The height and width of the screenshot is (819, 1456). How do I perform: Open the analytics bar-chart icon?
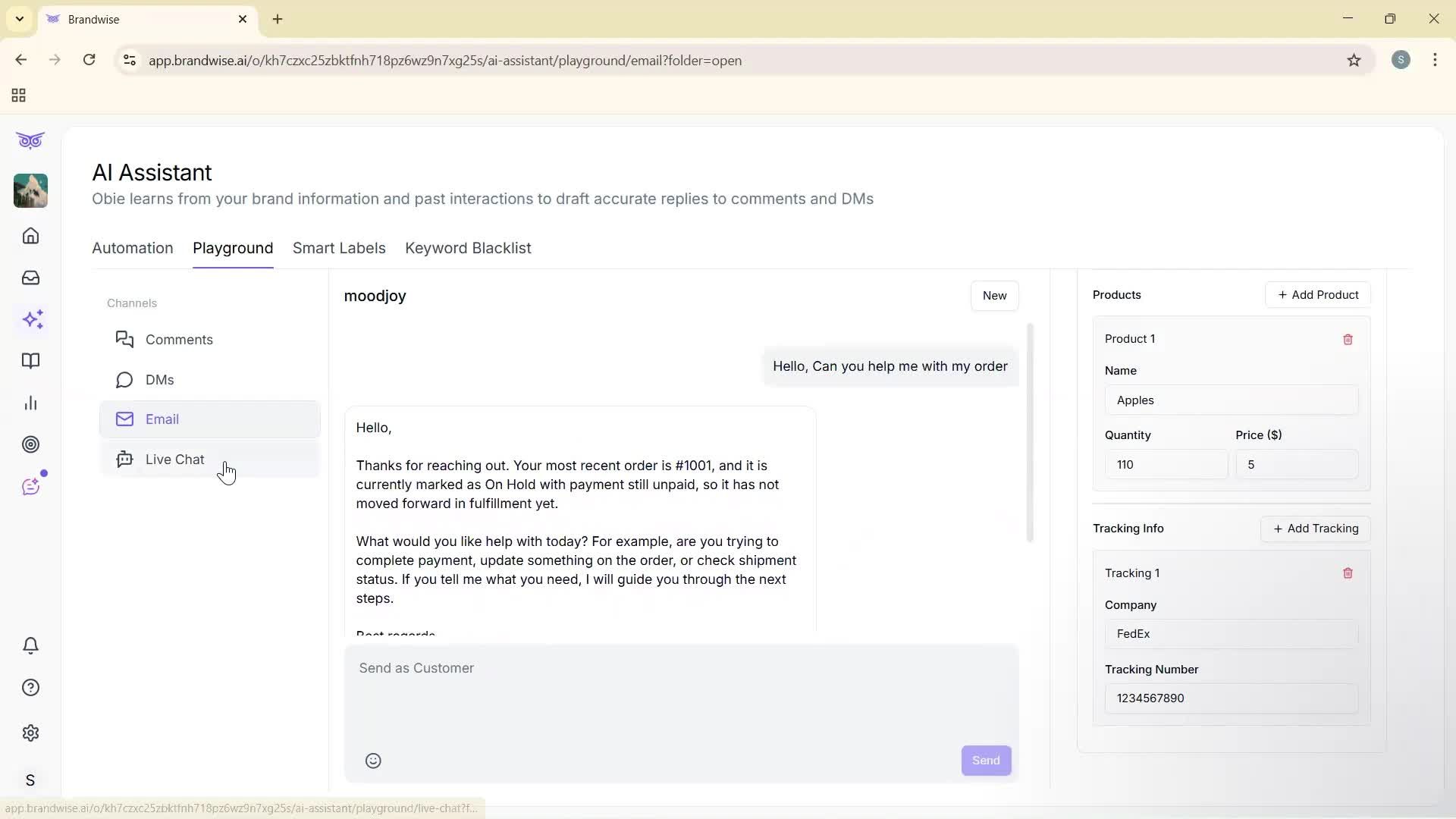[30, 403]
